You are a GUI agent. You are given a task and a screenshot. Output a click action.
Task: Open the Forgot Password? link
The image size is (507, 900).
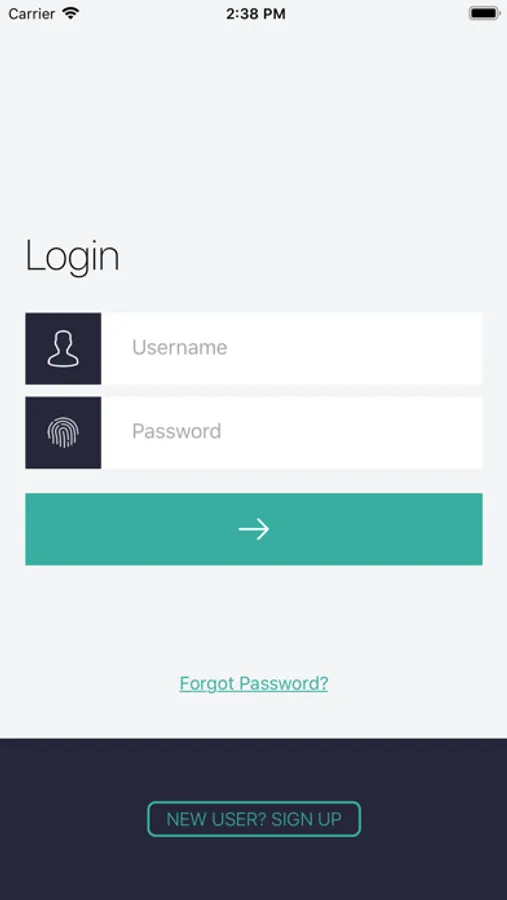[x=254, y=683]
